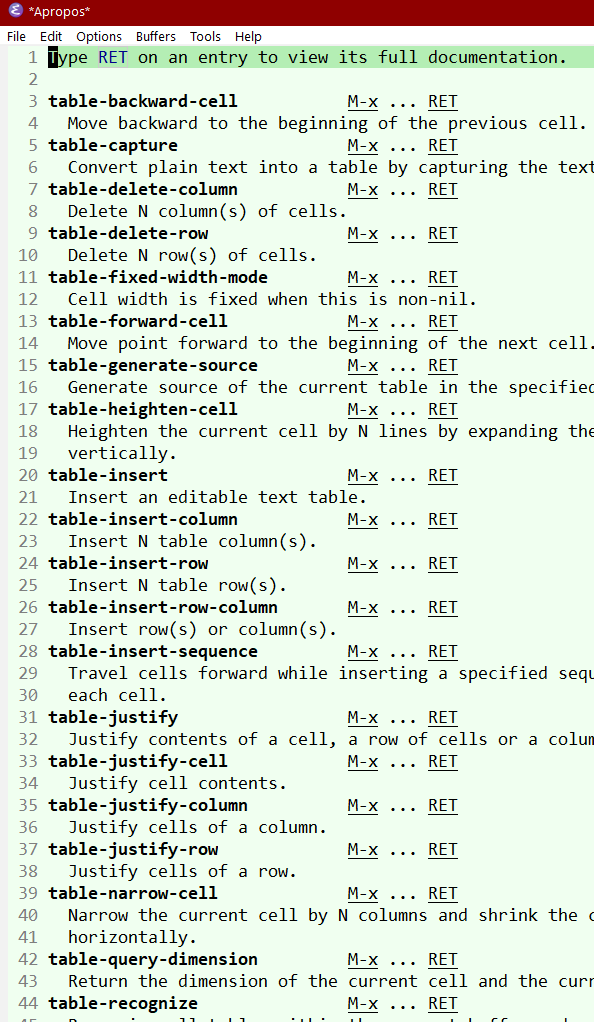This screenshot has width=594, height=1022.
Task: Click M-x for table-query-dimension
Action: [x=362, y=959]
